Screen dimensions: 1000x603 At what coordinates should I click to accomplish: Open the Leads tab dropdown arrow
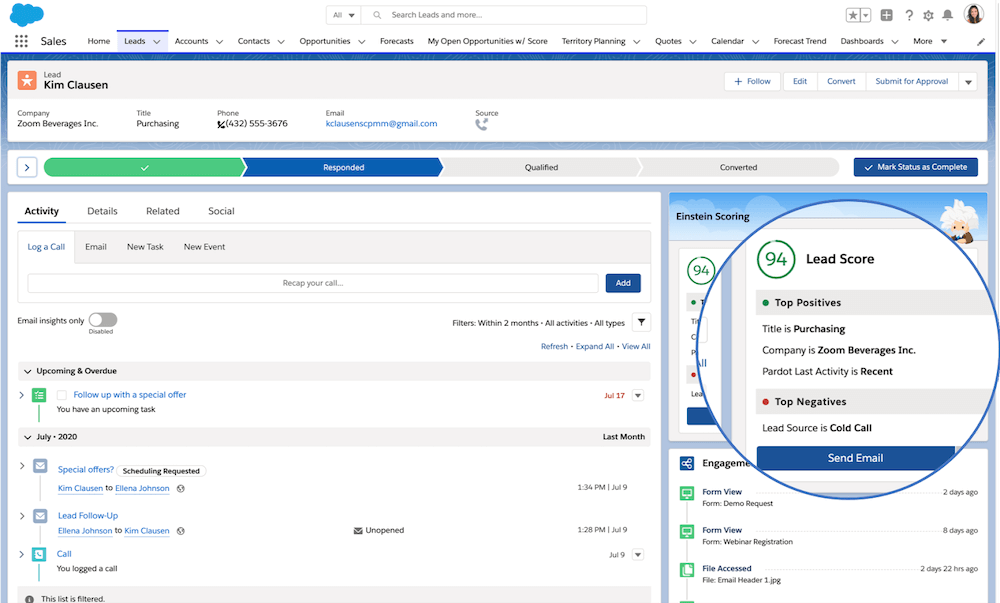(156, 41)
